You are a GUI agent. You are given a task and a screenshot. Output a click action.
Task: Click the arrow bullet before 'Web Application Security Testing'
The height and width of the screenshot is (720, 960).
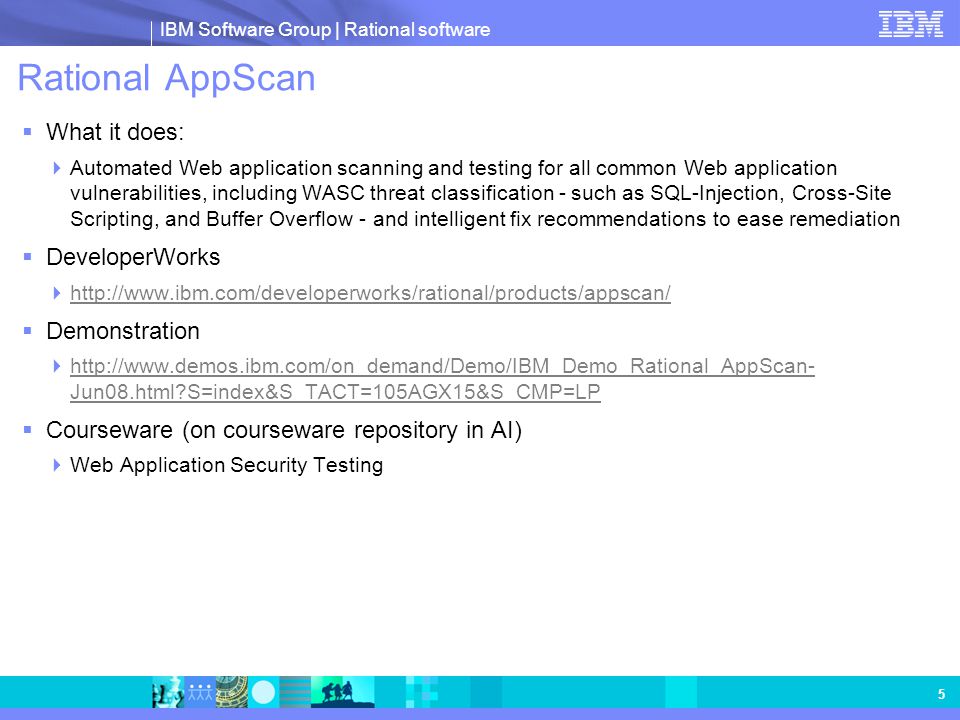[57, 465]
